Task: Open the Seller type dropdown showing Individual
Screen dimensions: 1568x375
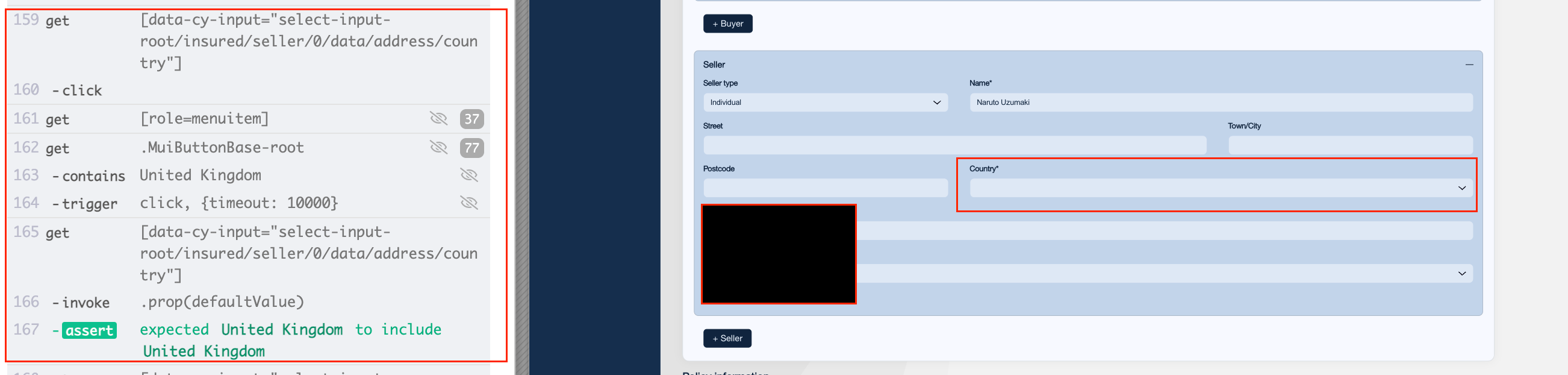Action: tap(826, 102)
